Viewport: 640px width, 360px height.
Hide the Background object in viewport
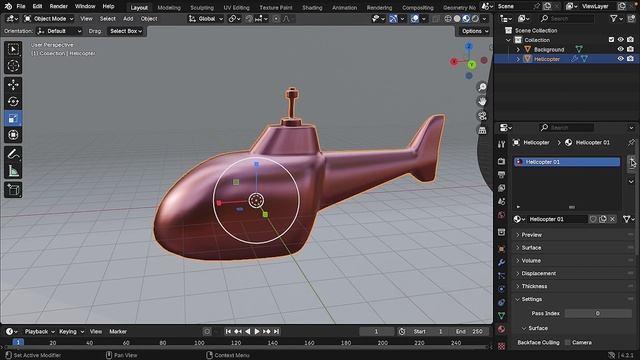[x=620, y=49]
